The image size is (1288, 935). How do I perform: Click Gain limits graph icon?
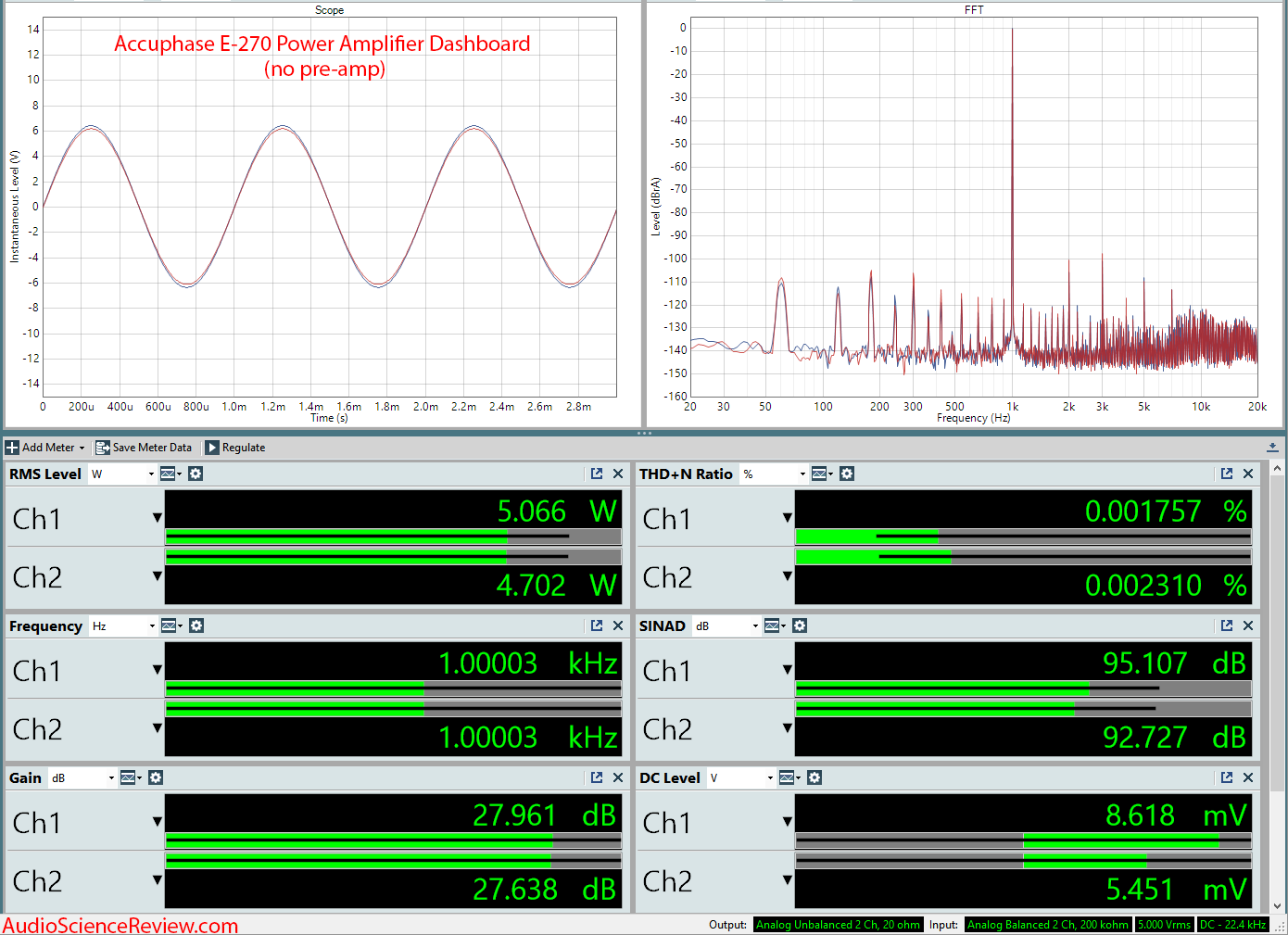[131, 777]
